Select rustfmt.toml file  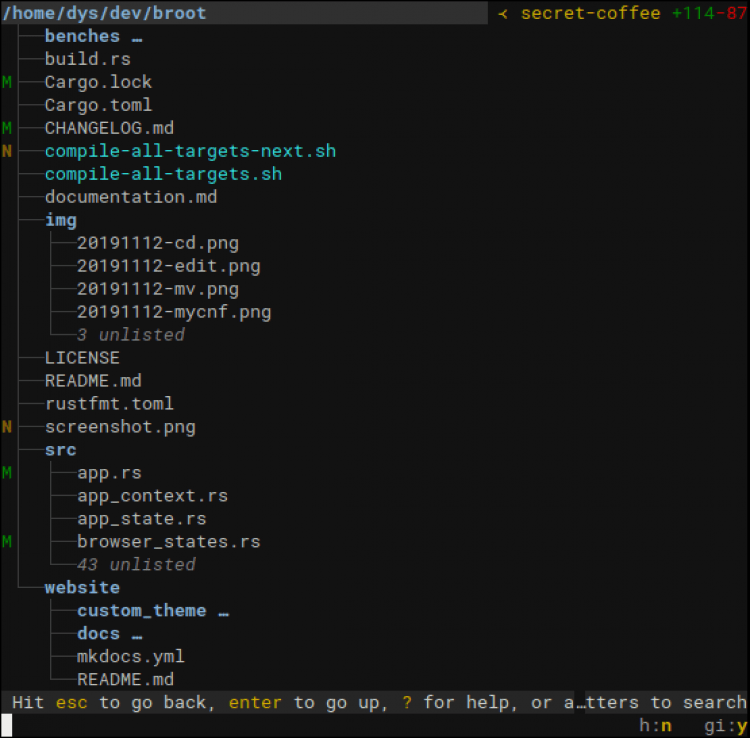pyautogui.click(x=110, y=404)
